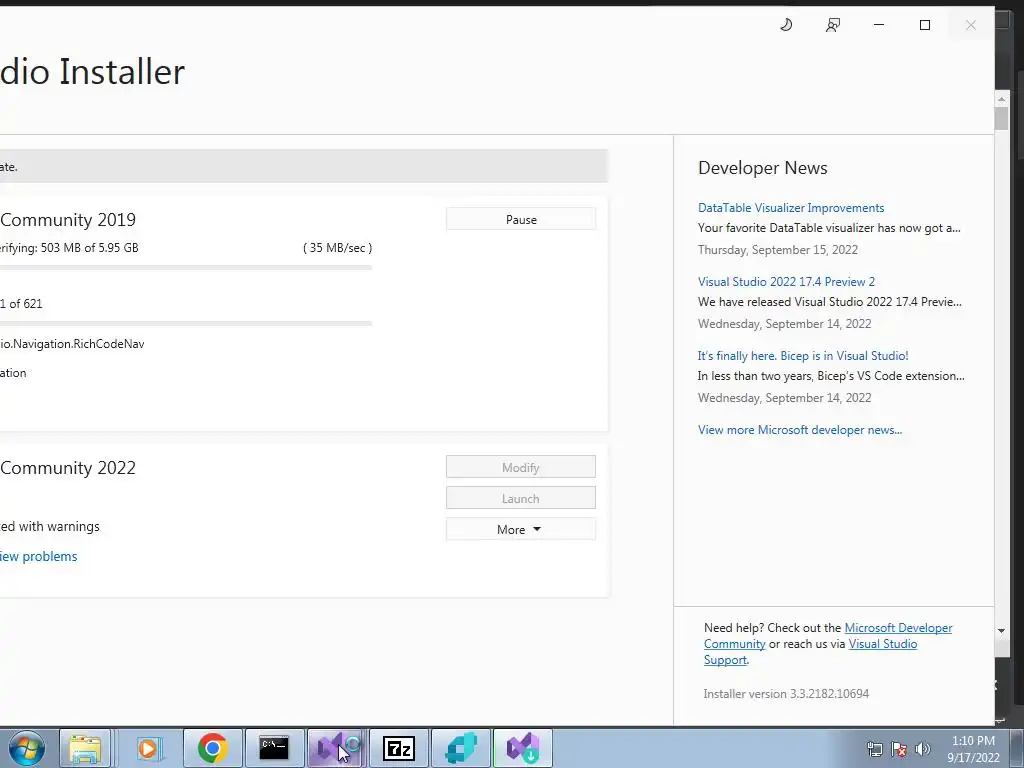The height and width of the screenshot is (768, 1024).
Task: Click the download progress bar for Community 2019
Action: point(185,267)
